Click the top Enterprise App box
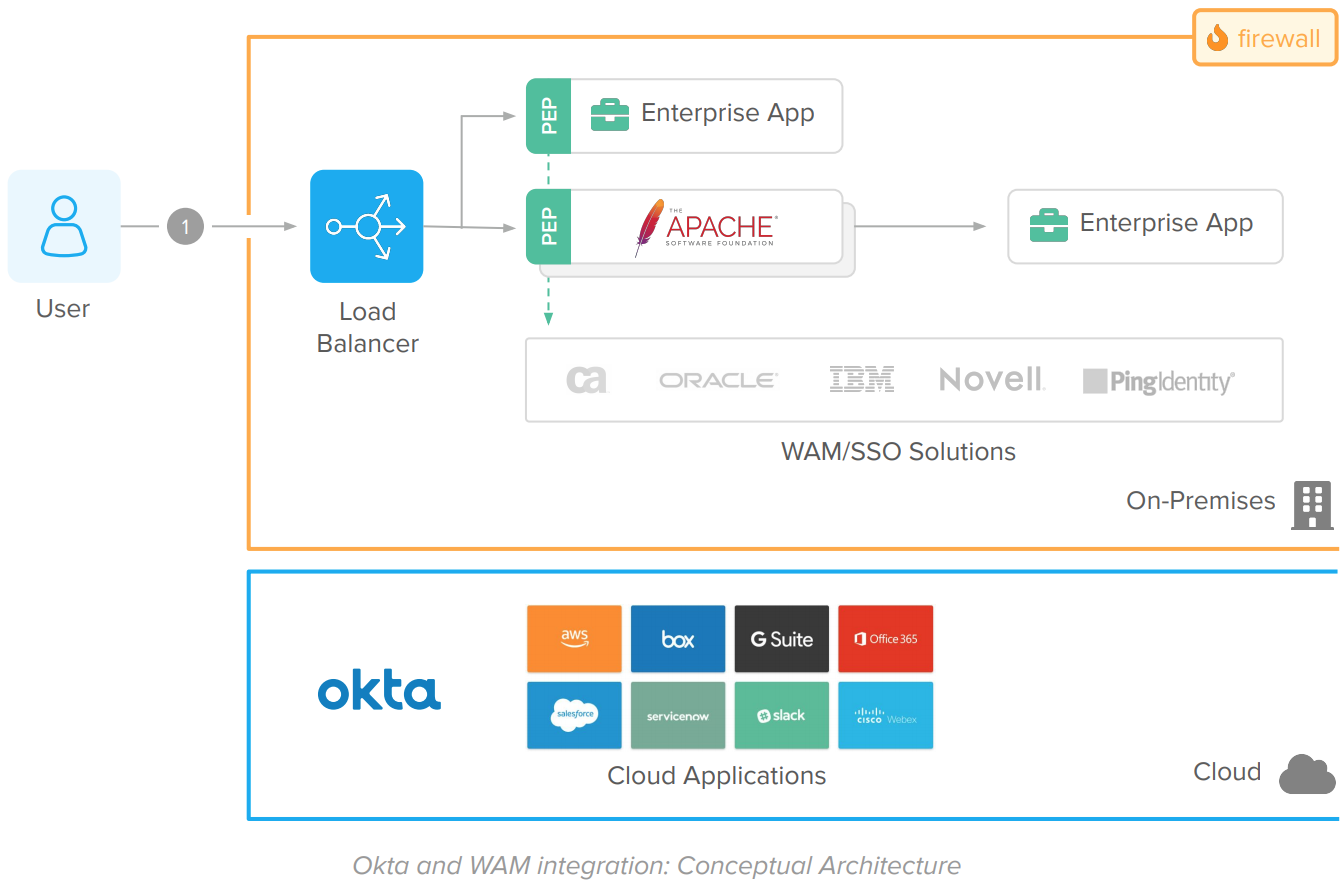This screenshot has width=1344, height=892. coord(706,115)
